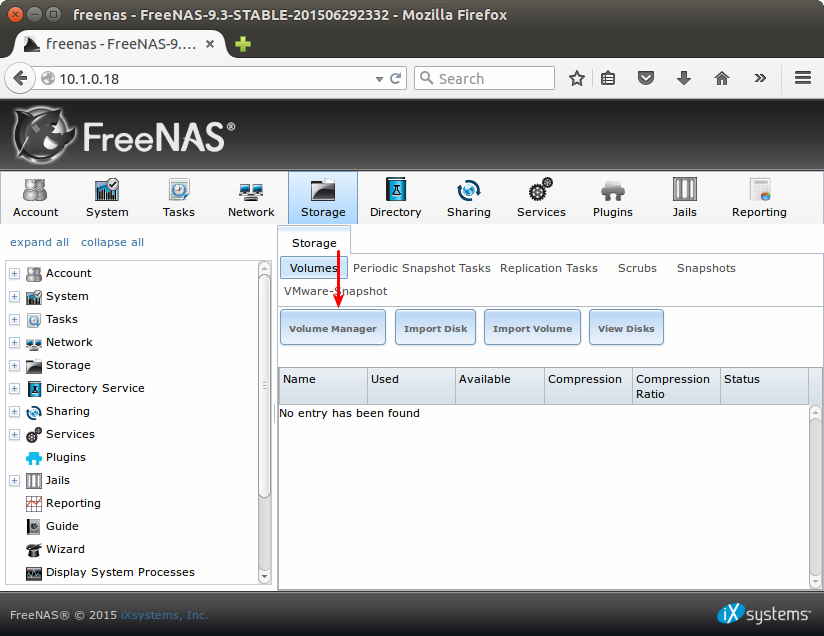This screenshot has height=636, width=824.
Task: Go back with browser back arrow
Action: point(20,78)
